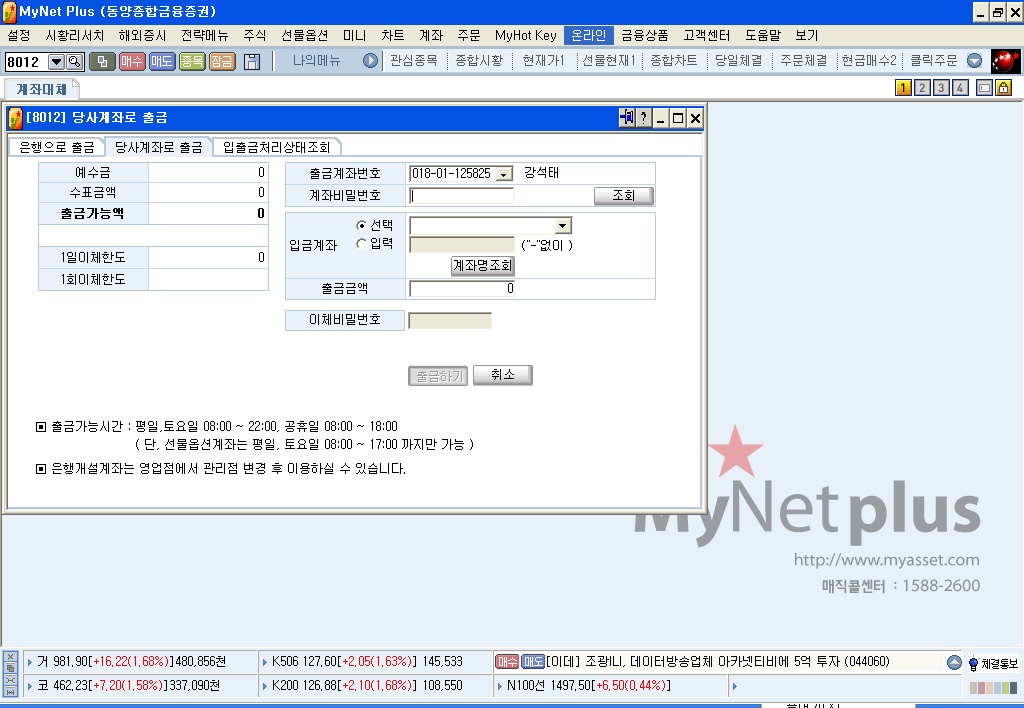
Task: Expand the 코 462.23 index ticker arrow
Action: point(30,686)
